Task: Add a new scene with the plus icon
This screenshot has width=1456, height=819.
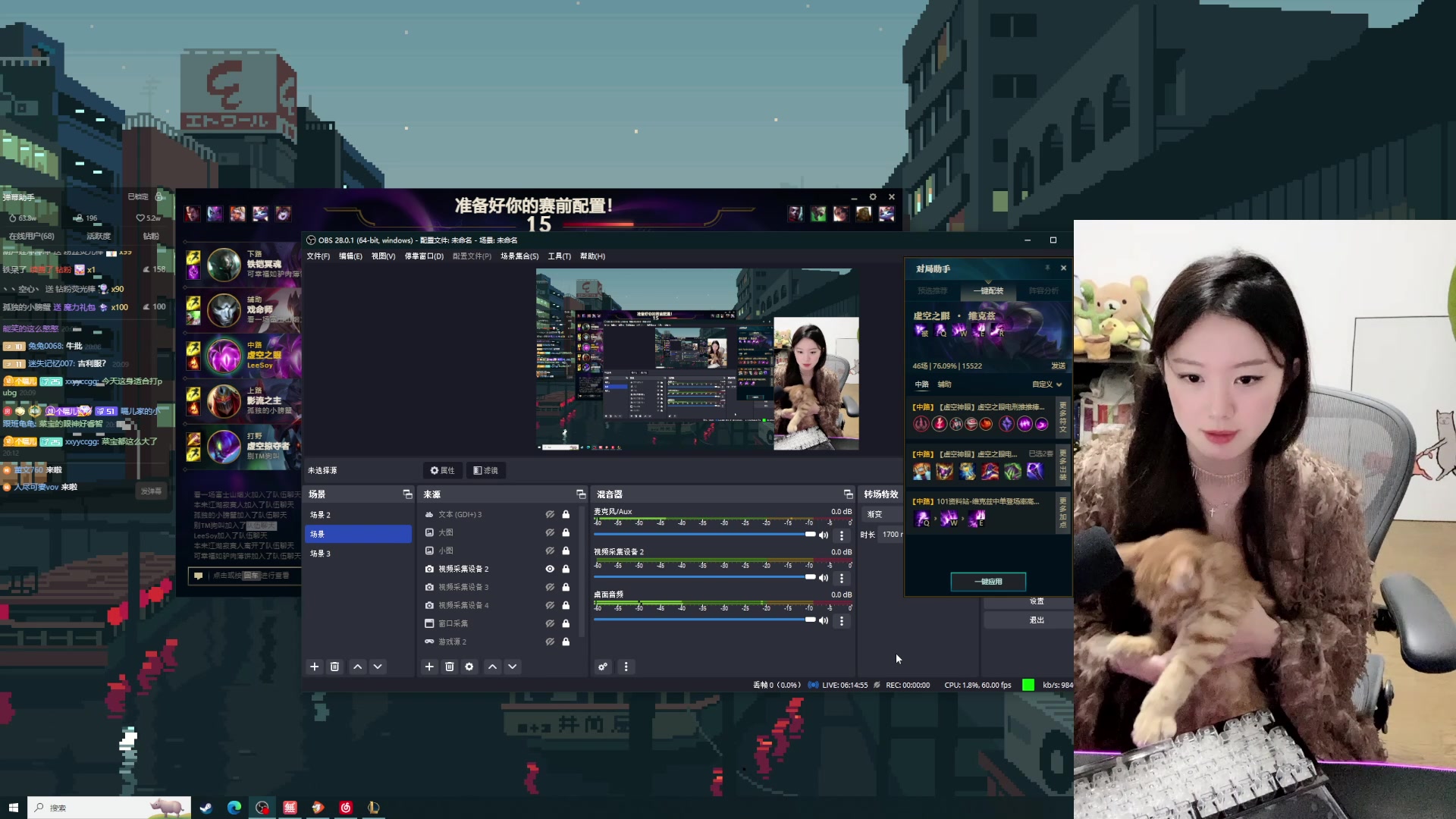Action: coord(314,667)
